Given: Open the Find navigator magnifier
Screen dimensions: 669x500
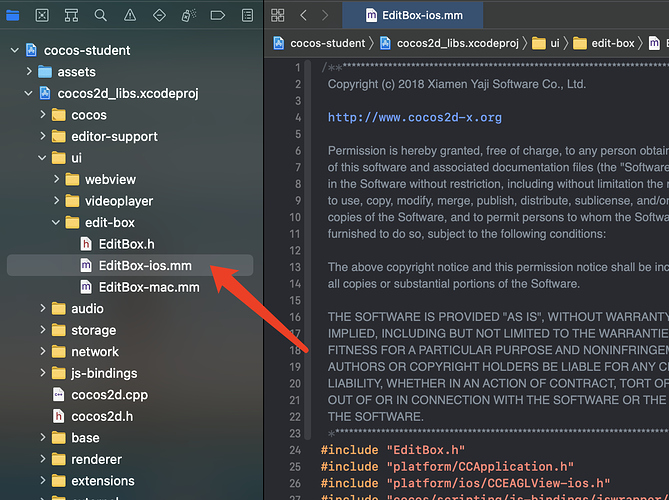Looking at the screenshot, I should 101,16.
